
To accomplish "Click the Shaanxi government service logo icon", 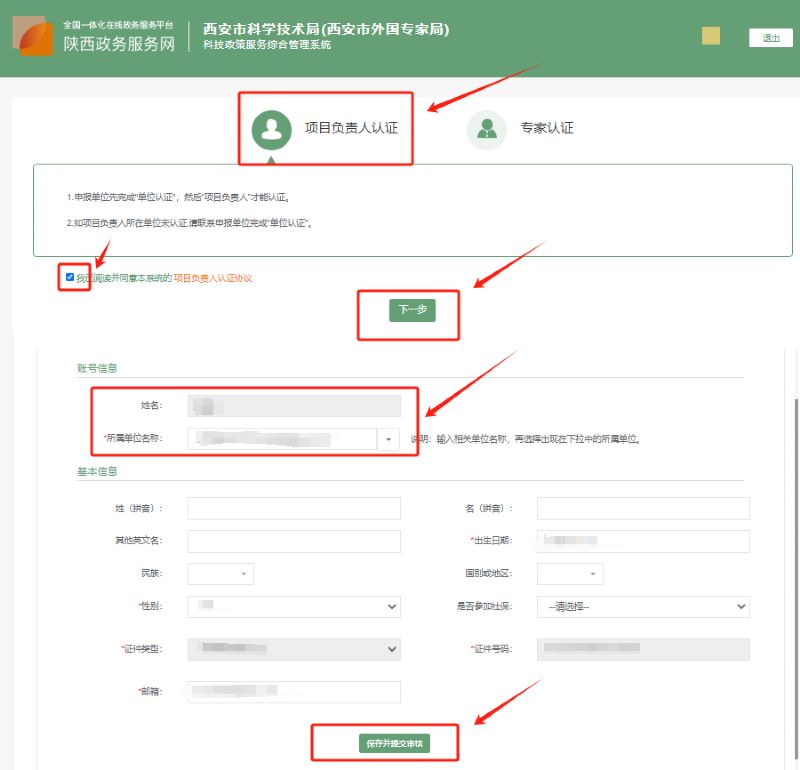I will coord(33,37).
